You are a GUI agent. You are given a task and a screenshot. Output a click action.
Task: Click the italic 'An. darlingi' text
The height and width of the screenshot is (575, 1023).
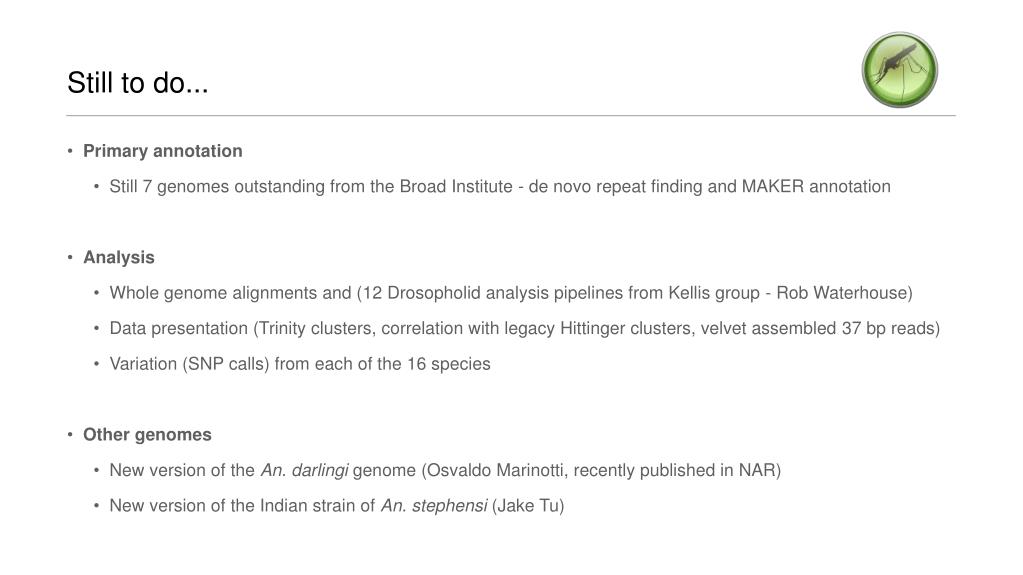(304, 471)
